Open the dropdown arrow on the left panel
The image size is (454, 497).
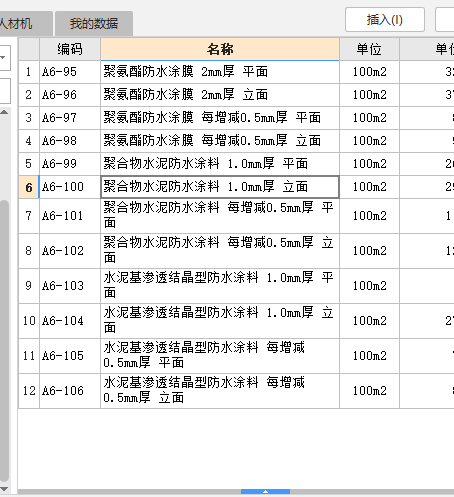(x=3, y=57)
